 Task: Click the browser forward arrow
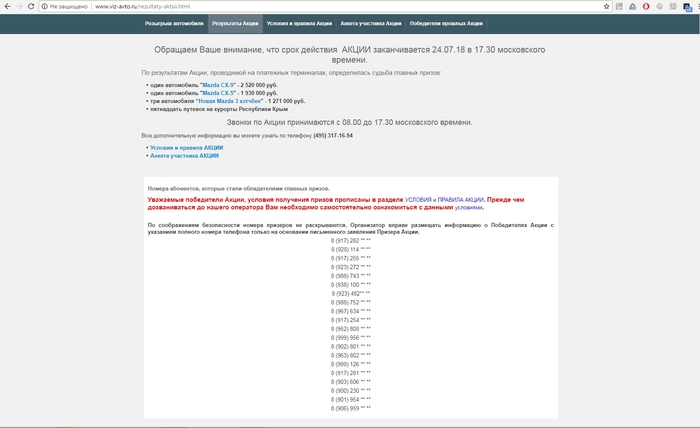[x=19, y=6]
